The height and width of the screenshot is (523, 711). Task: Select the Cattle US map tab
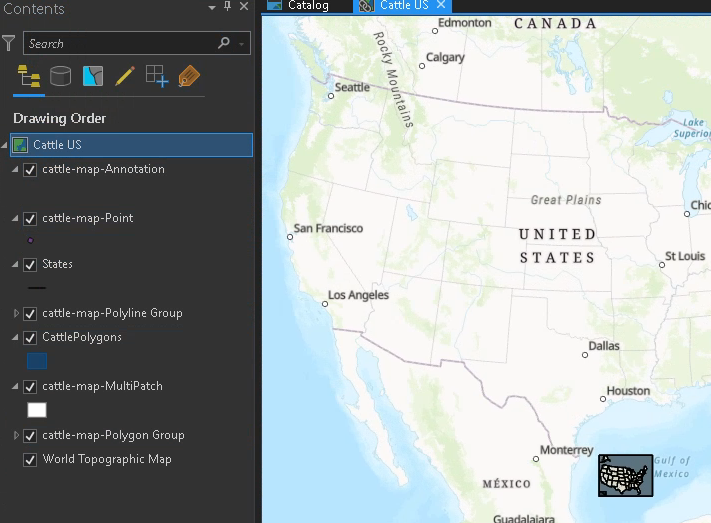(402, 6)
